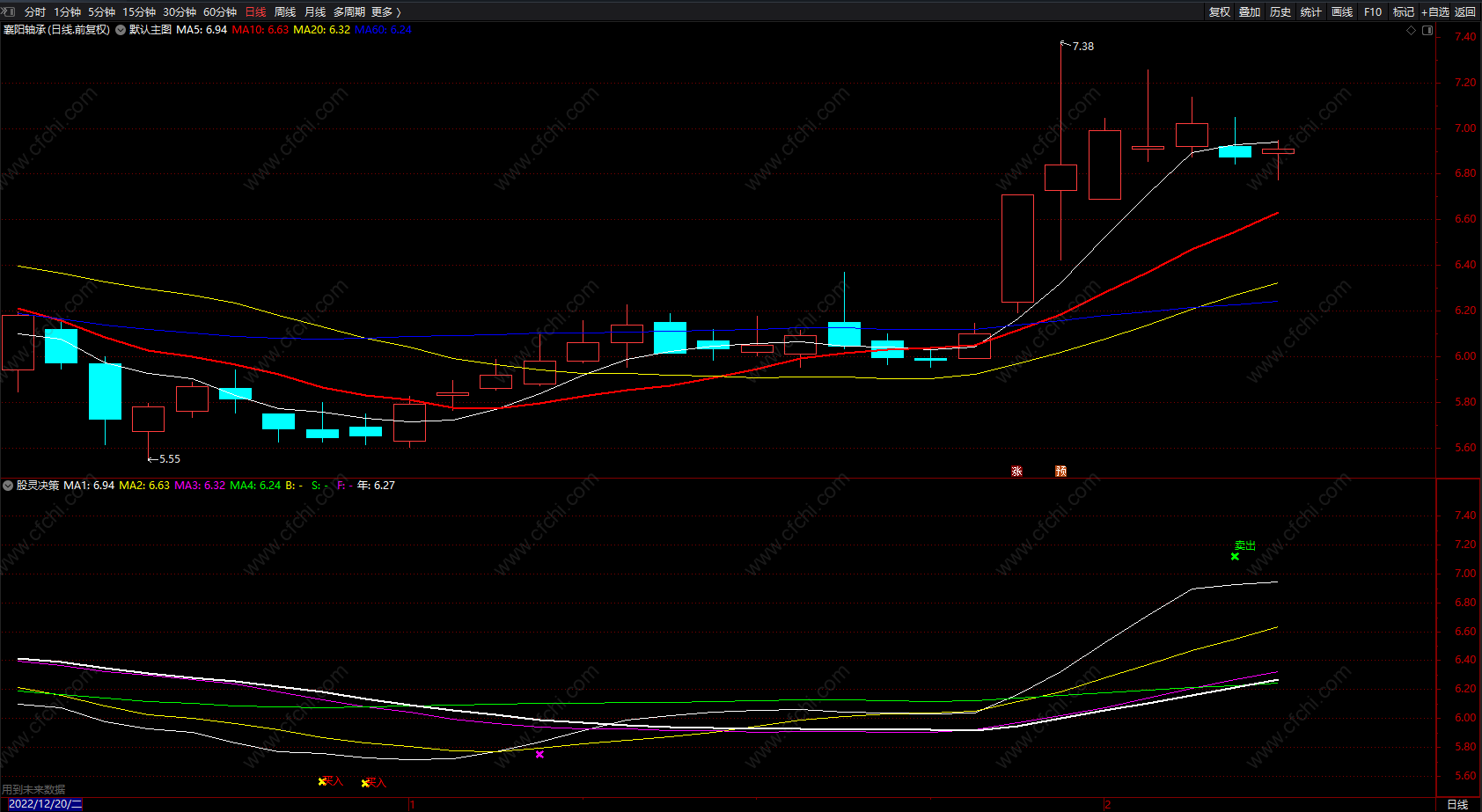Click the month 1 marker on time axis

[x=411, y=804]
